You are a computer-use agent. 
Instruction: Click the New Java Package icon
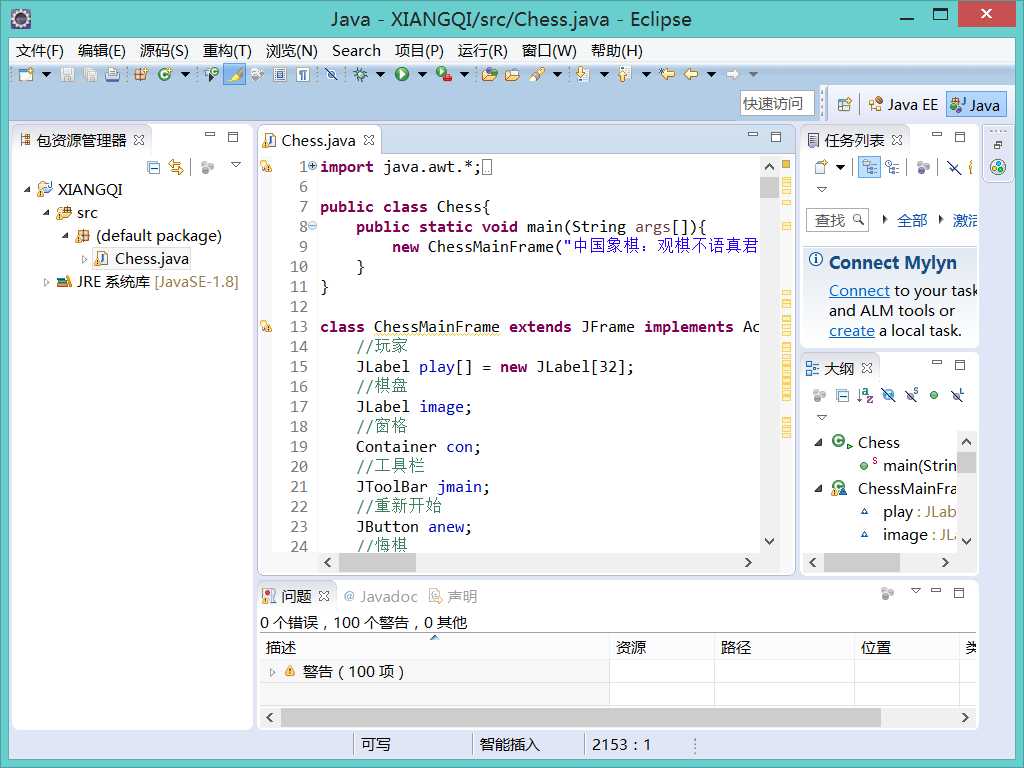[x=140, y=74]
